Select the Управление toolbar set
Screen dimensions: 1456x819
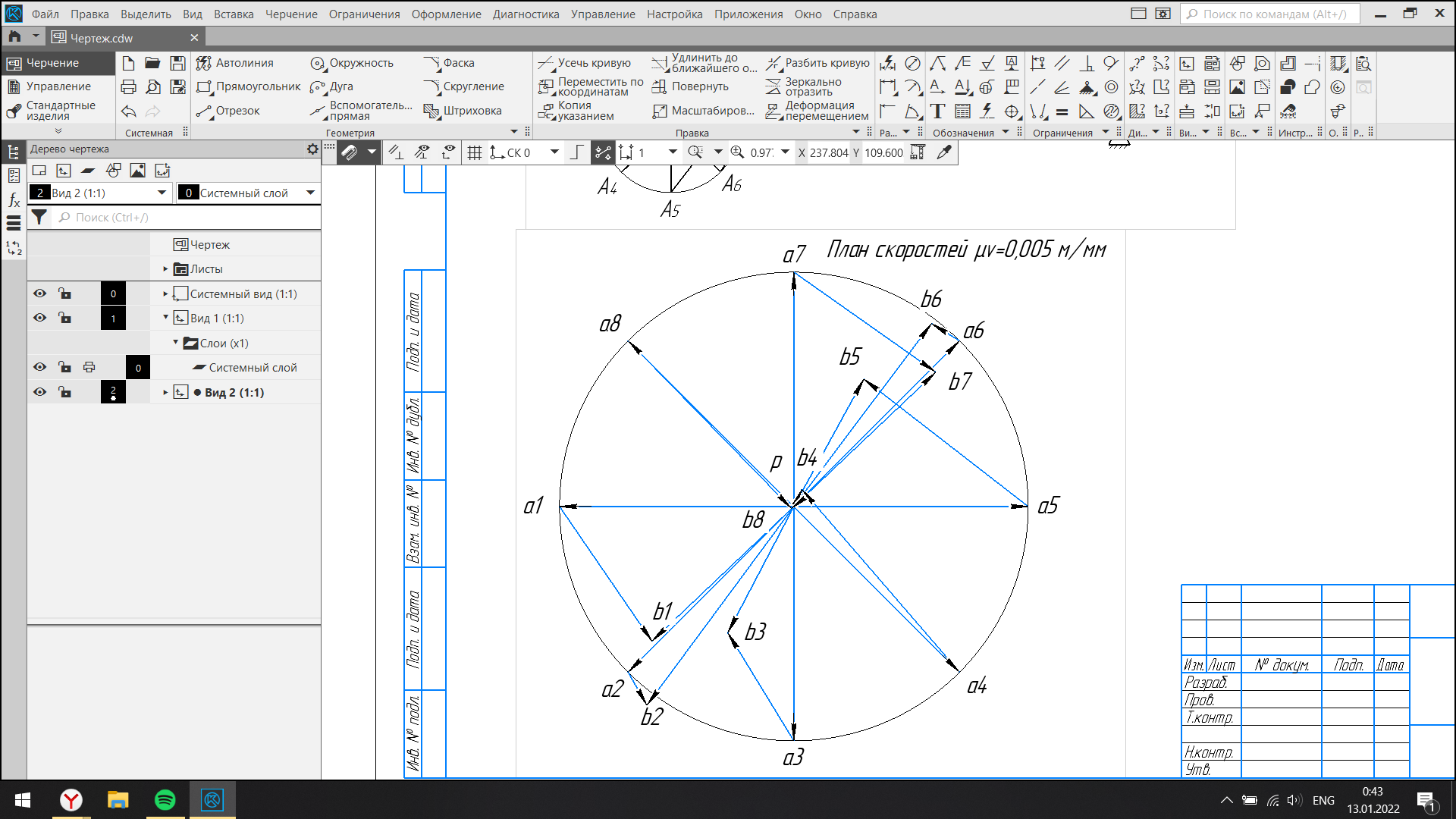coord(58,86)
